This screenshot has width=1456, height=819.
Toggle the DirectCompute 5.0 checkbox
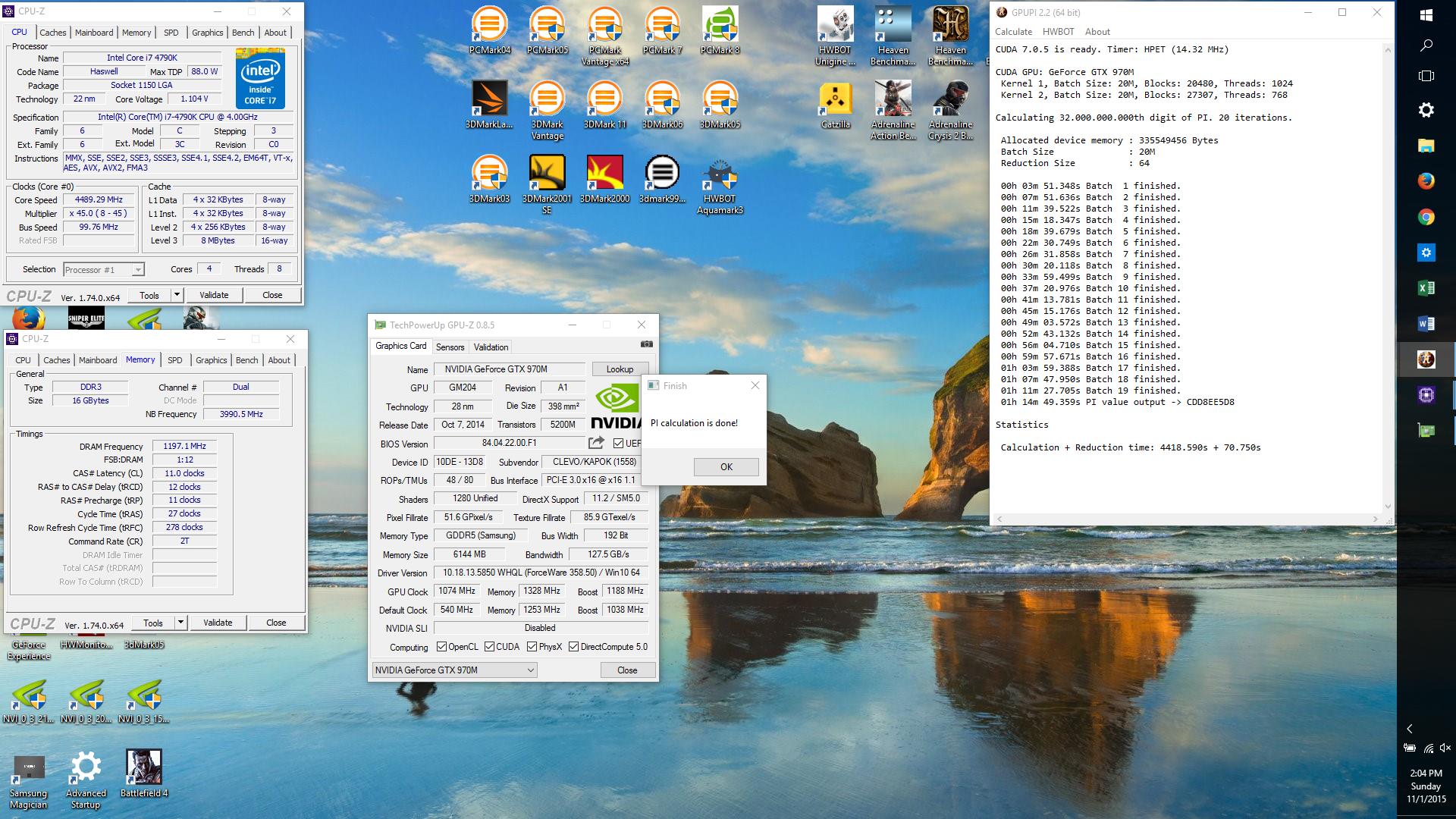point(574,647)
